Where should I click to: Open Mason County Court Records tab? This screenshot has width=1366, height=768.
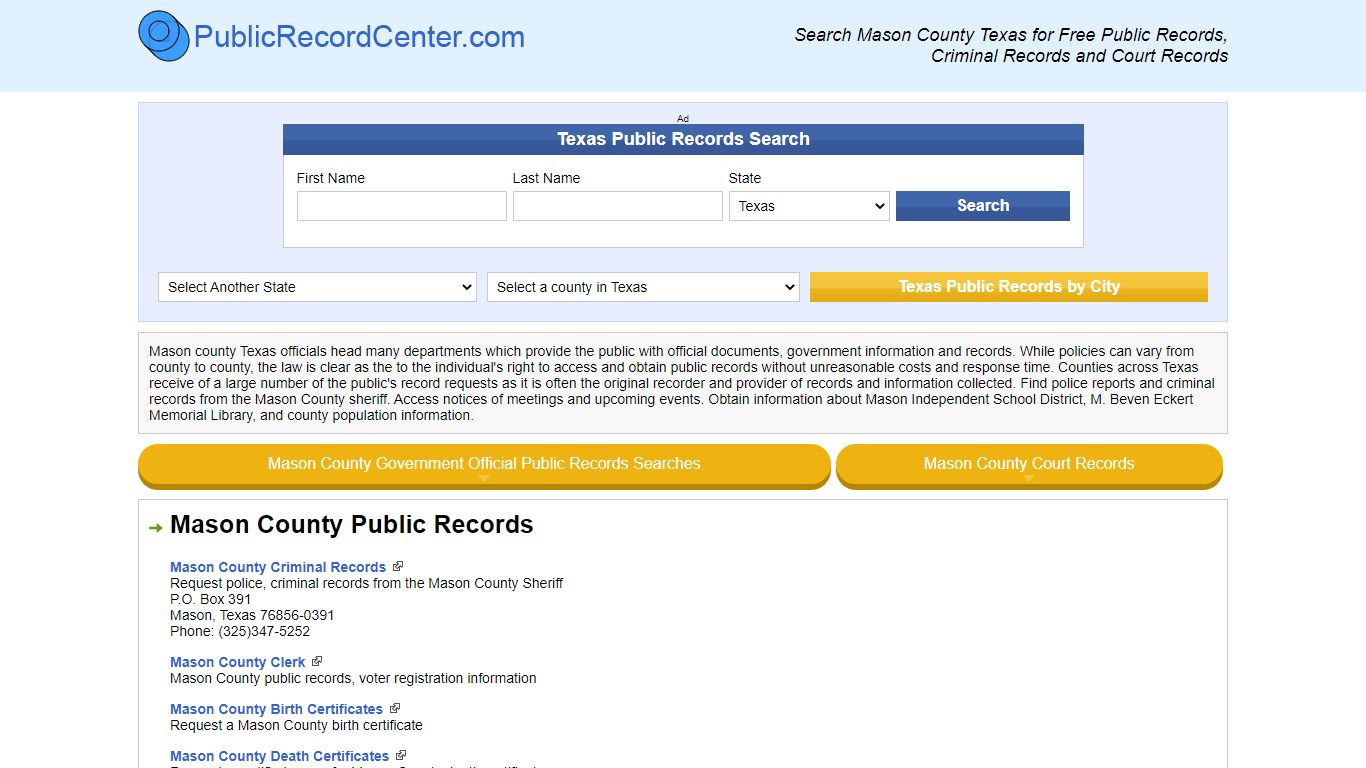1029,465
